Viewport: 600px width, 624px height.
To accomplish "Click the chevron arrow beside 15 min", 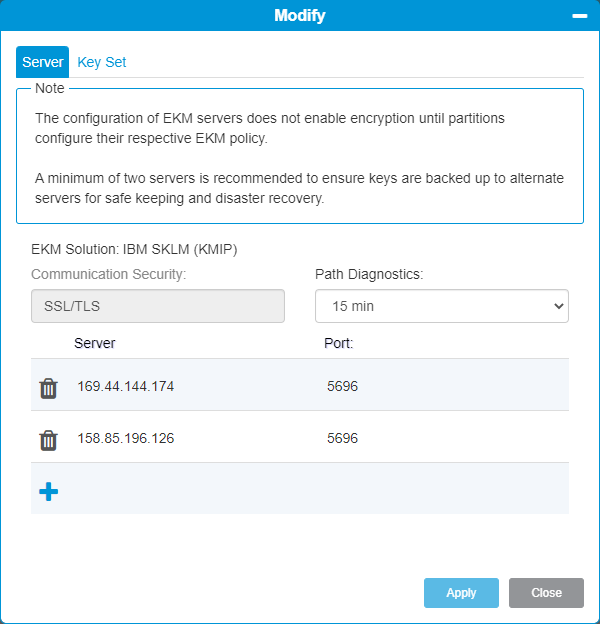I will coord(559,306).
